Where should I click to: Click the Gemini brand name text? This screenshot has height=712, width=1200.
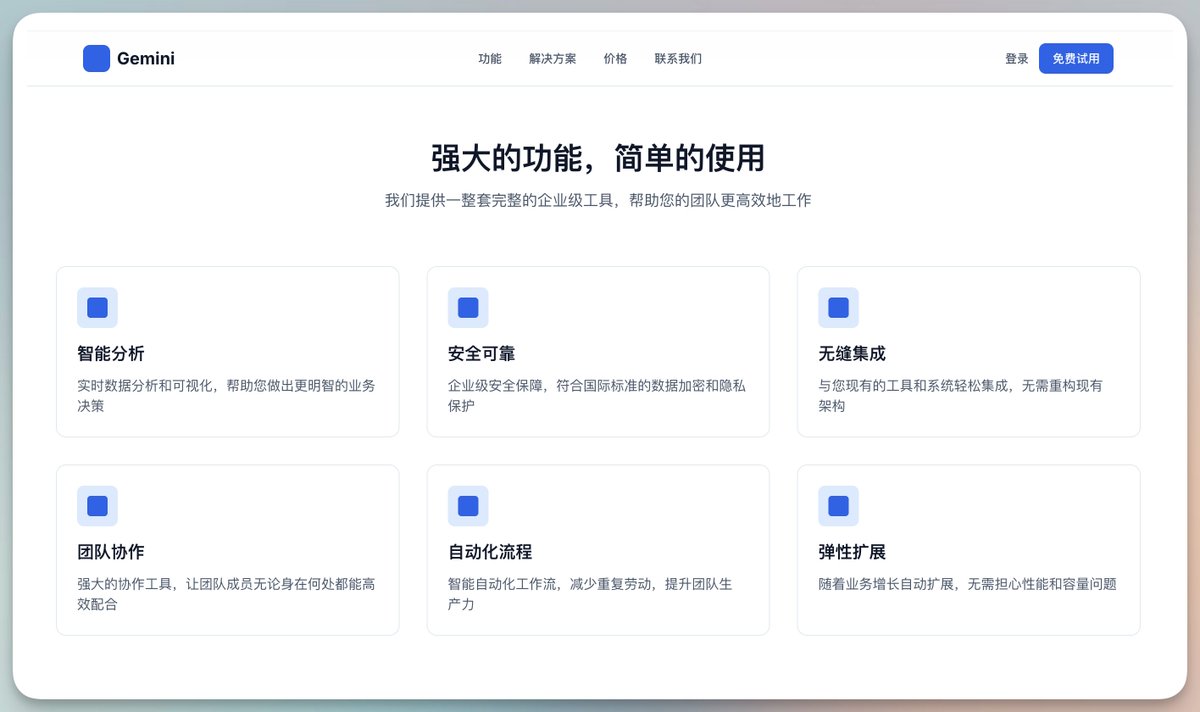[146, 58]
